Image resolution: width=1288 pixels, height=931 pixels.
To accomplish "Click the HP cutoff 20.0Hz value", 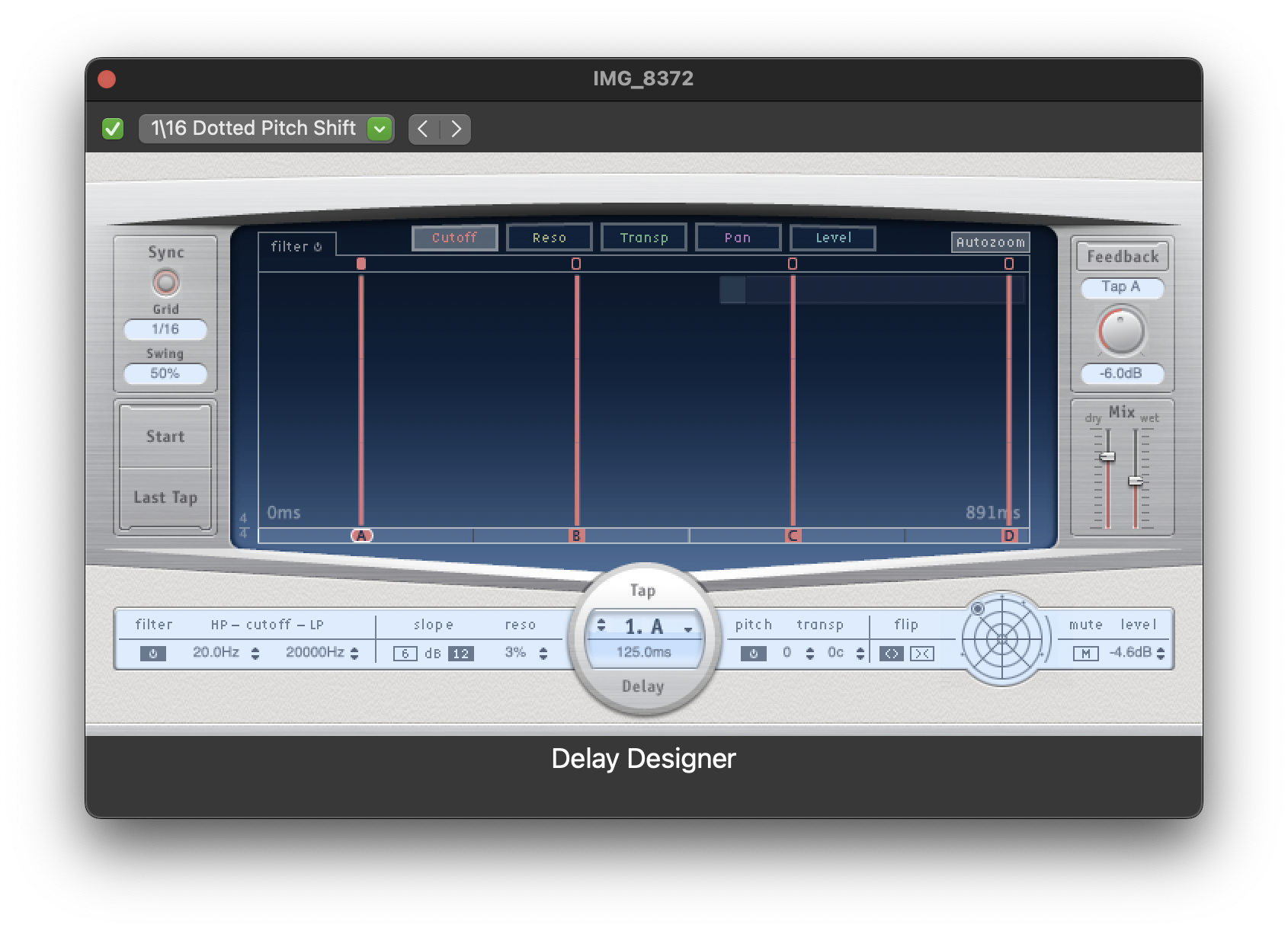I will [x=216, y=652].
